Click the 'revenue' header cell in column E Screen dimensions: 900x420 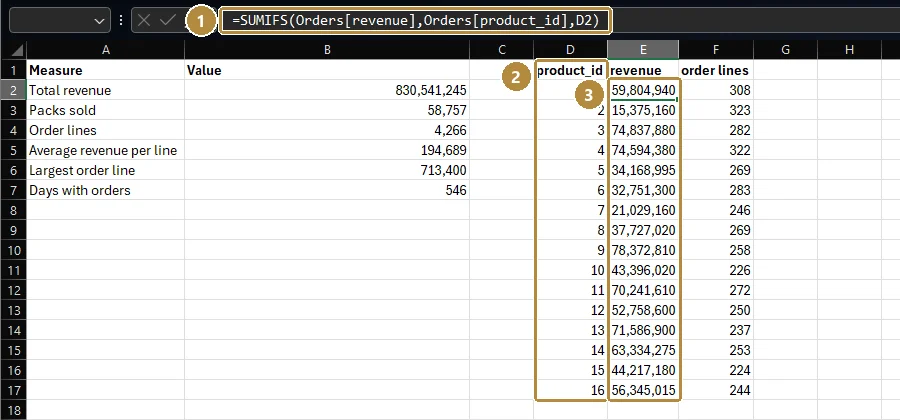pos(643,70)
